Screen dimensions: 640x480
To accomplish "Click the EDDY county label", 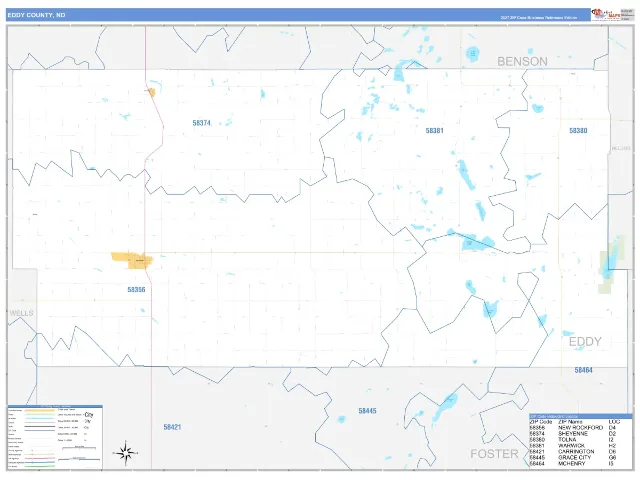I will point(585,342).
